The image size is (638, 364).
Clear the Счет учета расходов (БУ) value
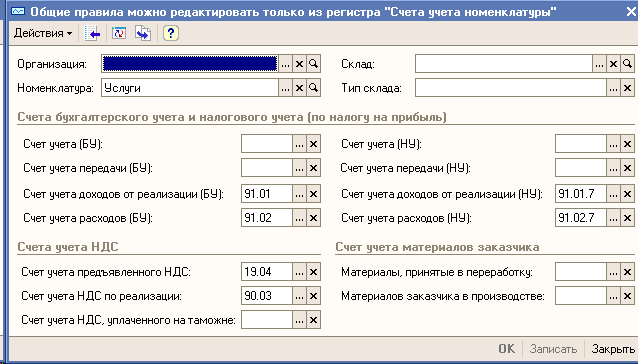pyautogui.click(x=313, y=218)
